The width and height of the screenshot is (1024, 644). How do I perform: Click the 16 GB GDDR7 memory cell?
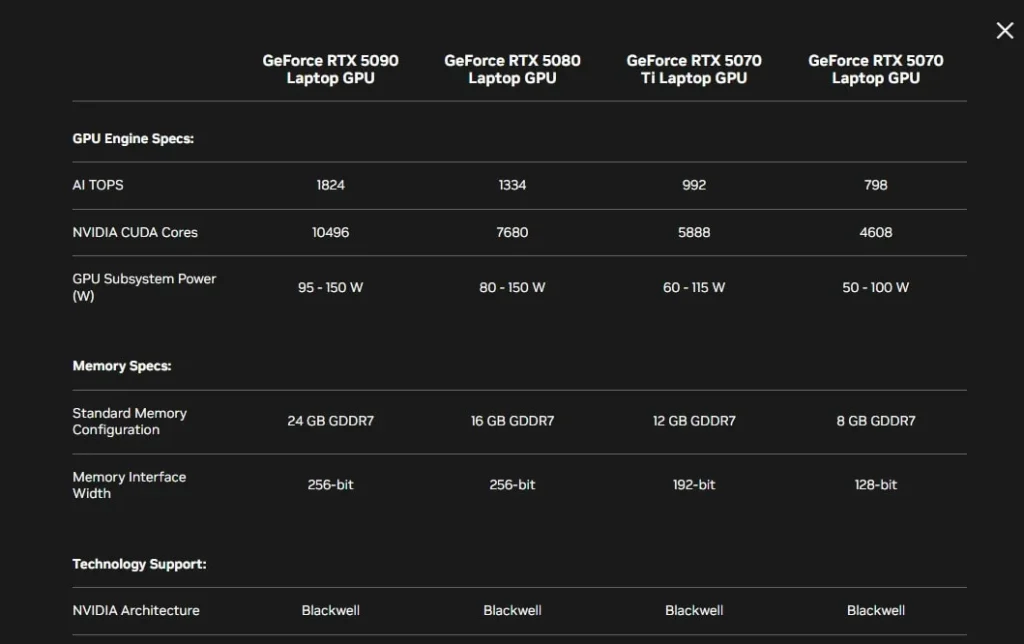(x=512, y=421)
